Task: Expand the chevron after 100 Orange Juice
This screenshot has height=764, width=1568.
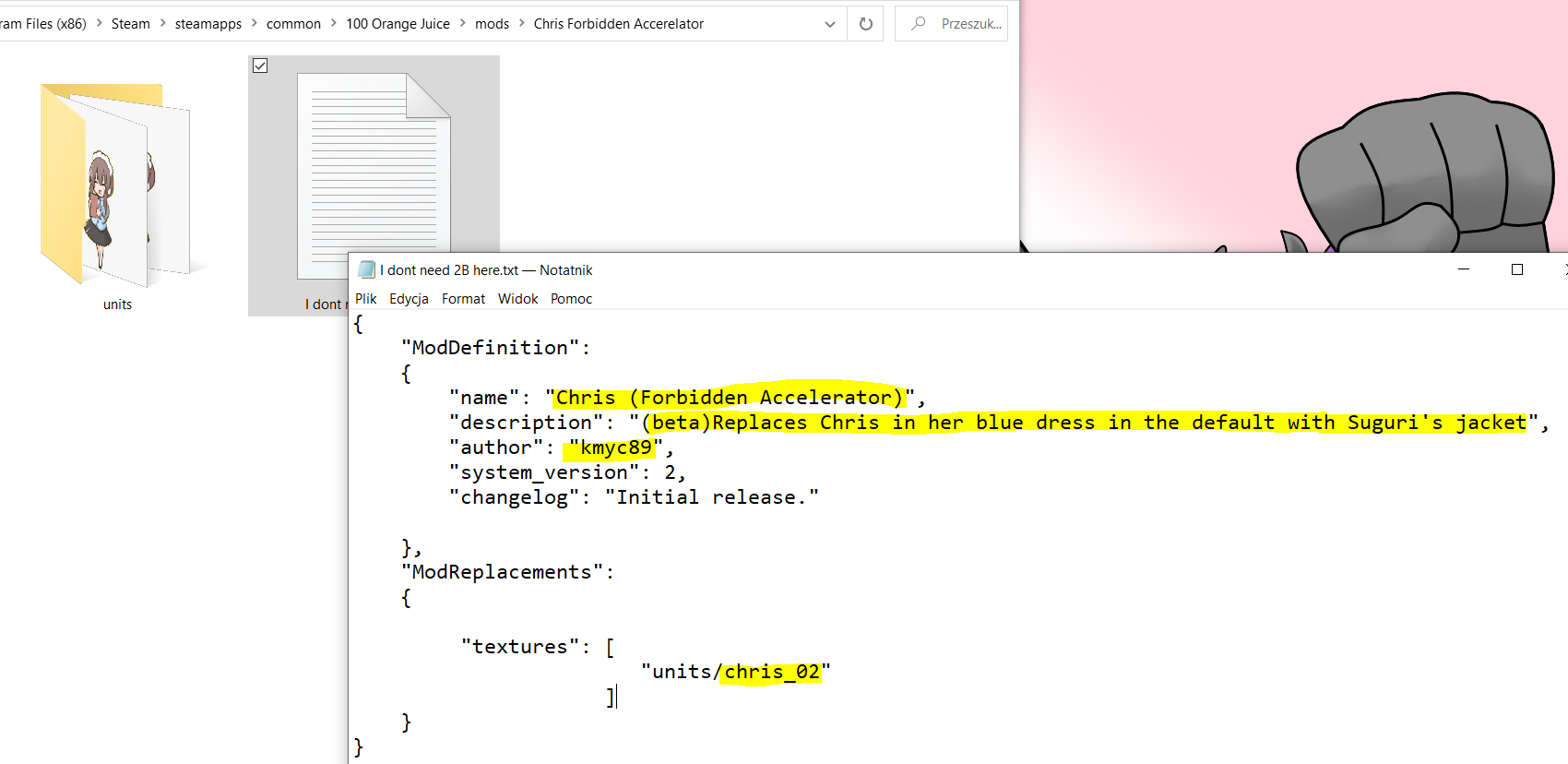Action: 463,24
